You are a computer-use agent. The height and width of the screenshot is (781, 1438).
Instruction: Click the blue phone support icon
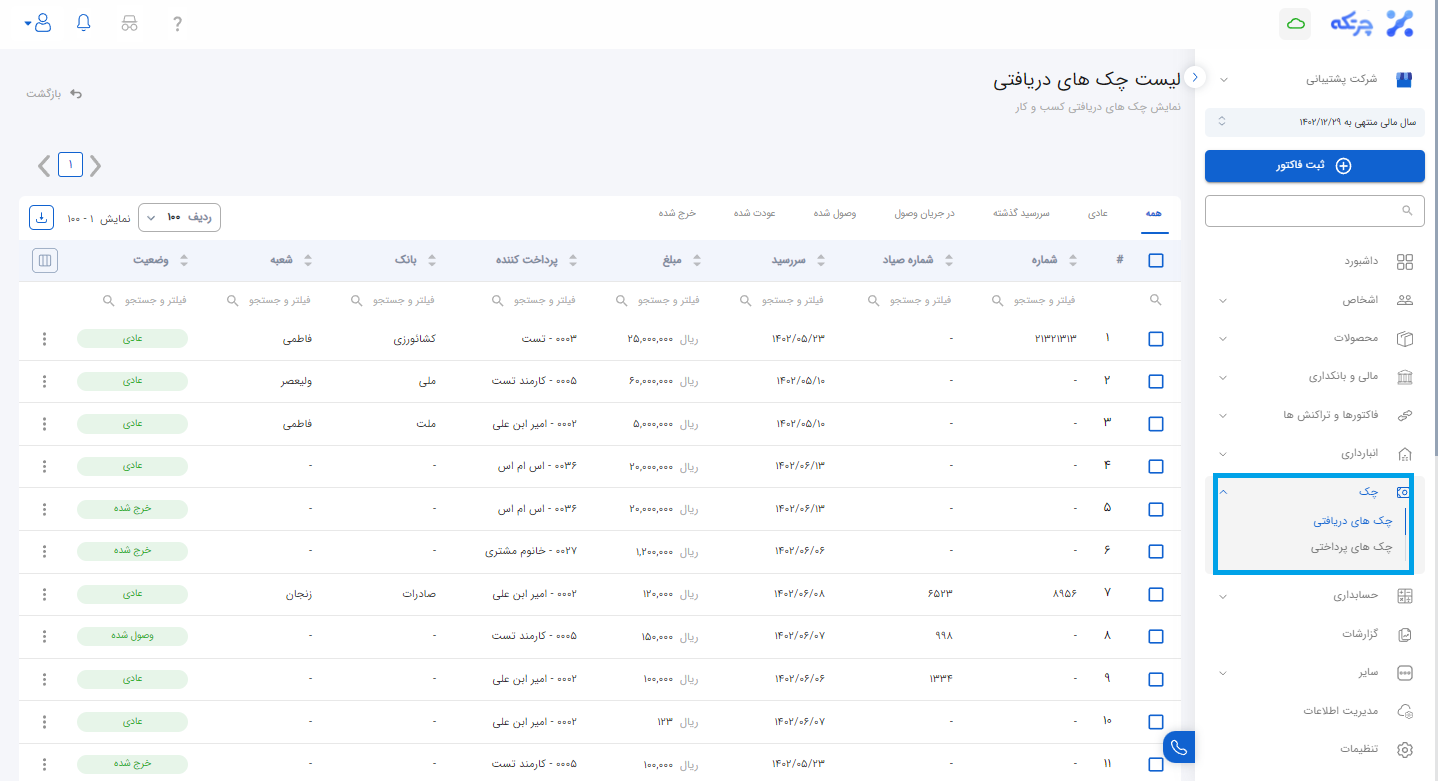click(x=1180, y=747)
